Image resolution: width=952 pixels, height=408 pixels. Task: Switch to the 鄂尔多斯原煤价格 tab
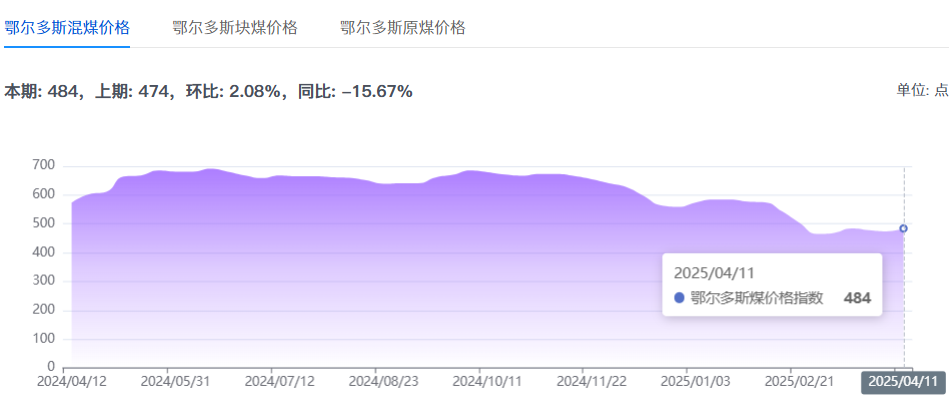click(403, 28)
